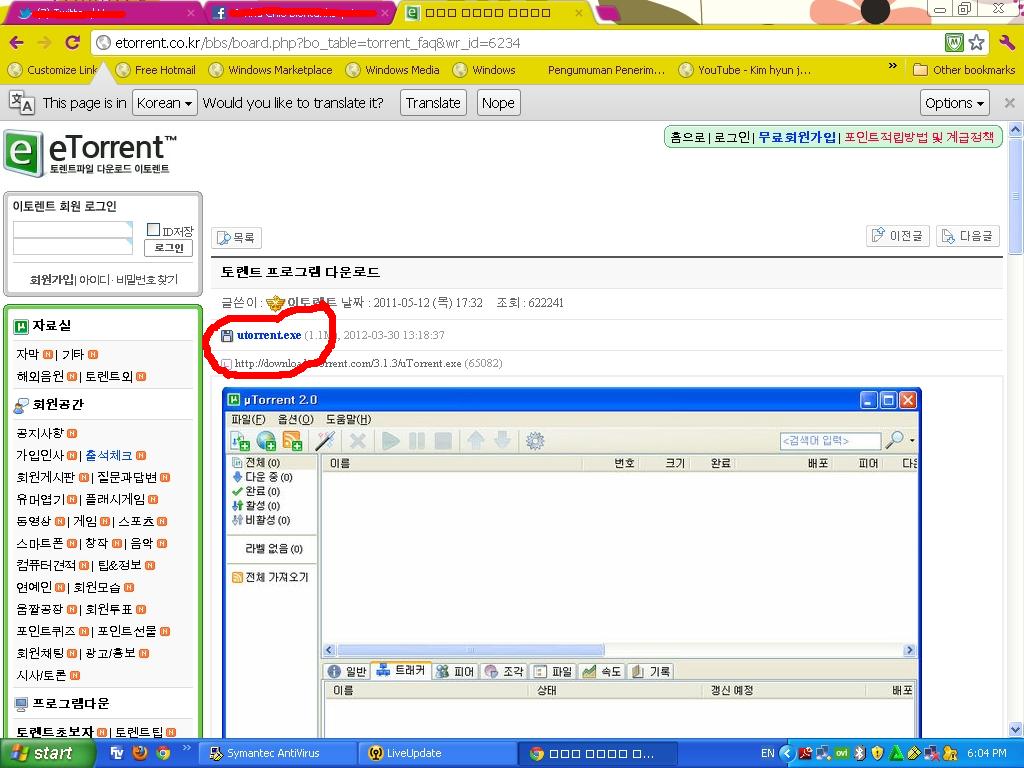
Task: Click the 이전글 previous post button
Action: 898,236
